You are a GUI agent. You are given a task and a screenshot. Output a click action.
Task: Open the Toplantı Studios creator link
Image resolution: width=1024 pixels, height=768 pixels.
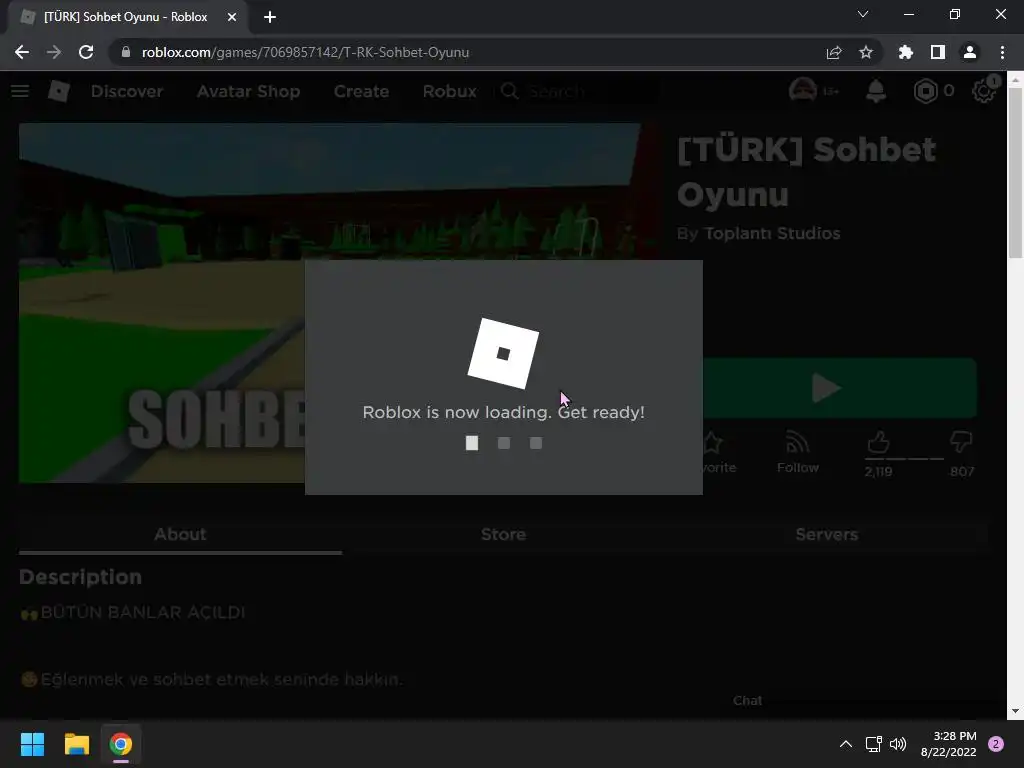(772, 233)
